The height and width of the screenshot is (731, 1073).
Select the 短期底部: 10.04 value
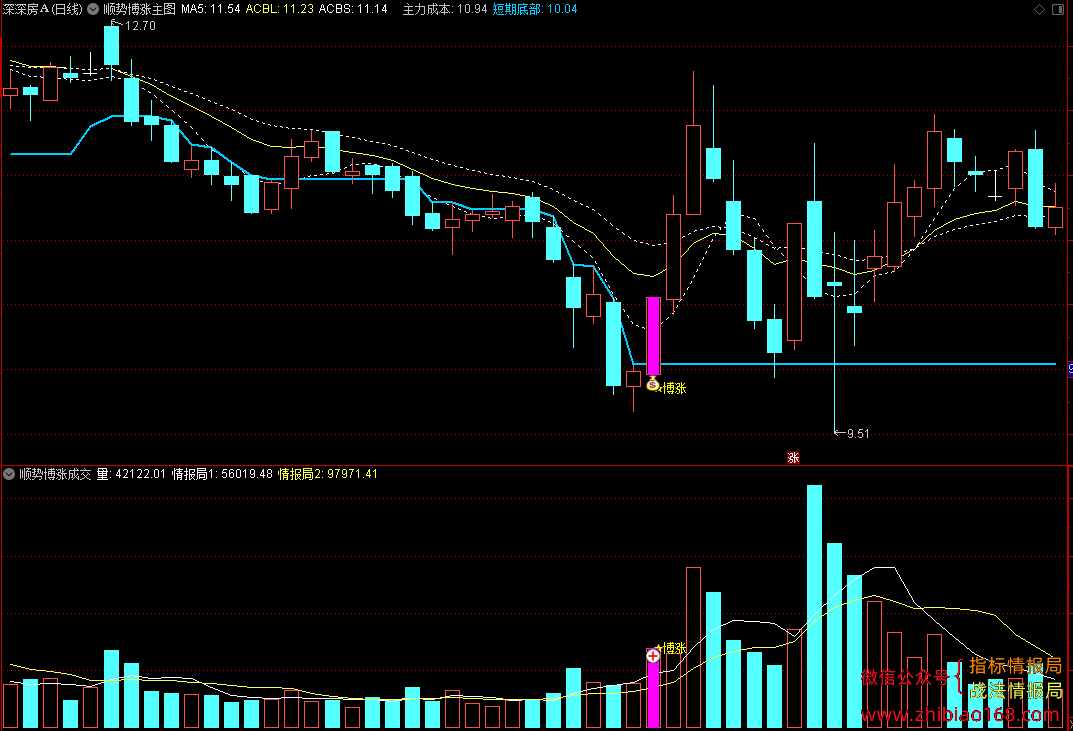coord(535,9)
